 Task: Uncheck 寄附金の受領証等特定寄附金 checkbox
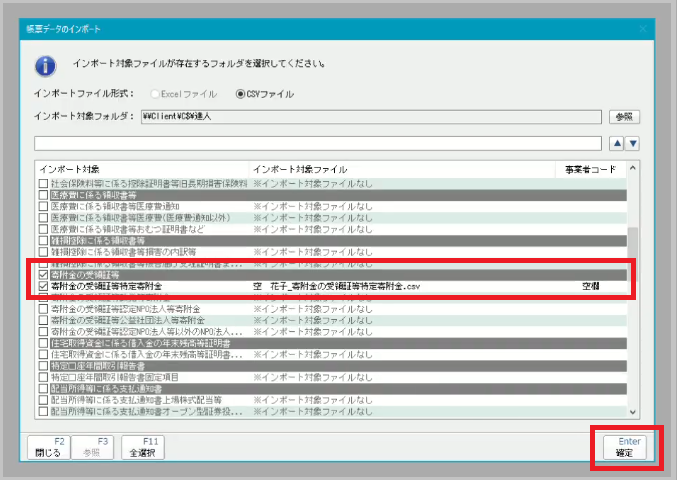point(43,286)
